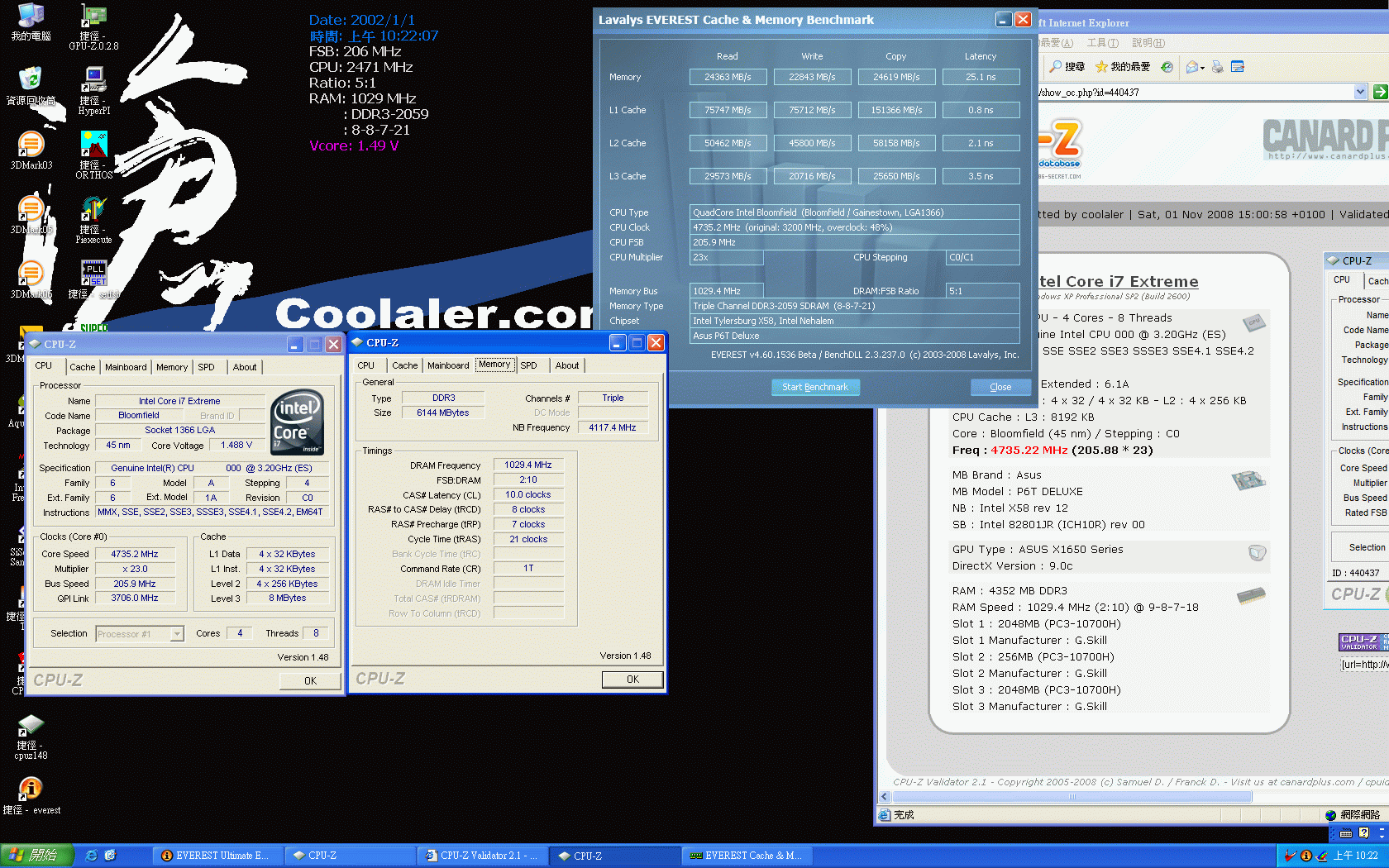Click Freq 4735.22 MHz text on webpage
The width and height of the screenshot is (1389, 868).
coord(1052,451)
